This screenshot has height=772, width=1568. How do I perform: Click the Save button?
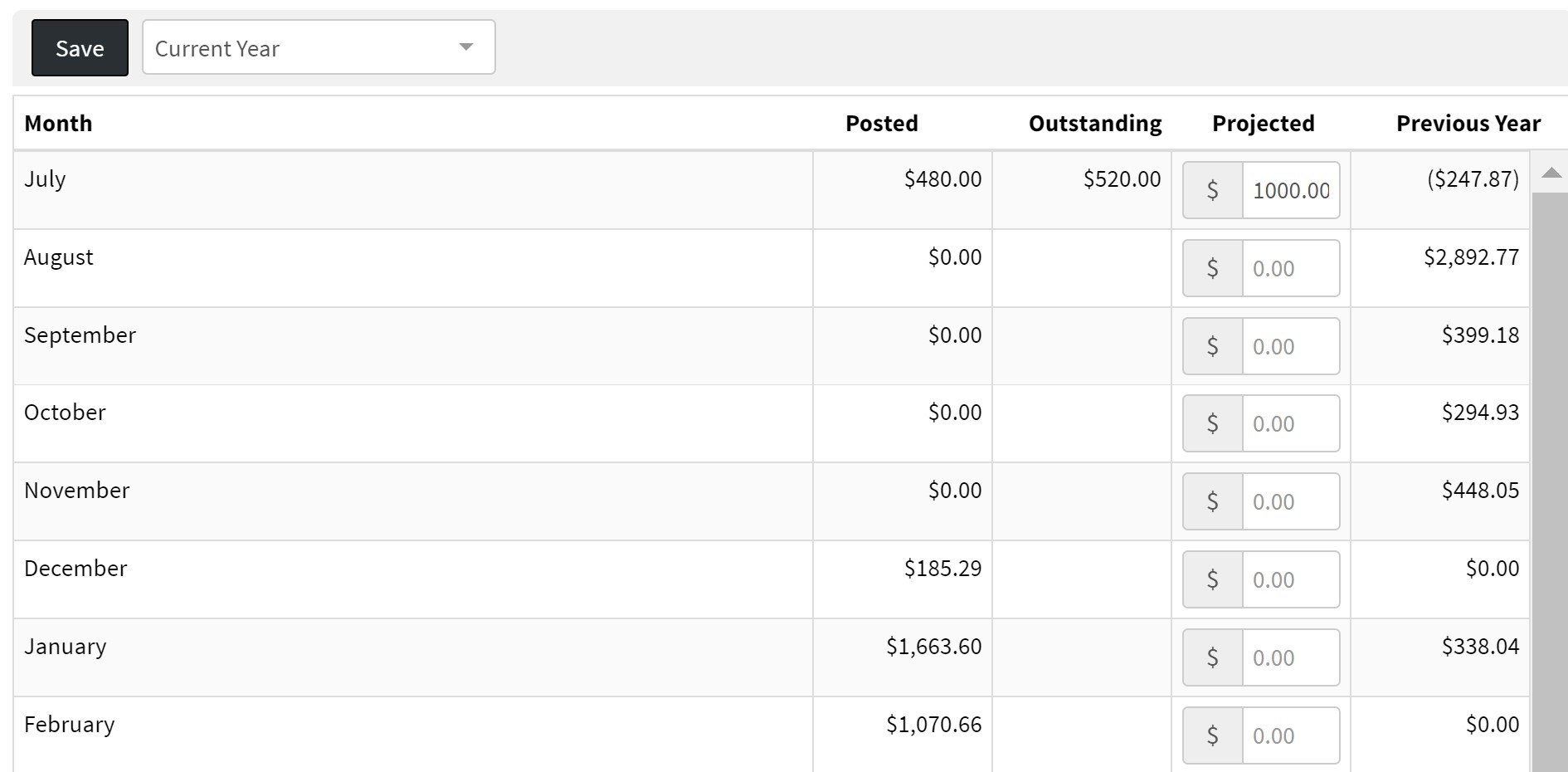tap(80, 48)
